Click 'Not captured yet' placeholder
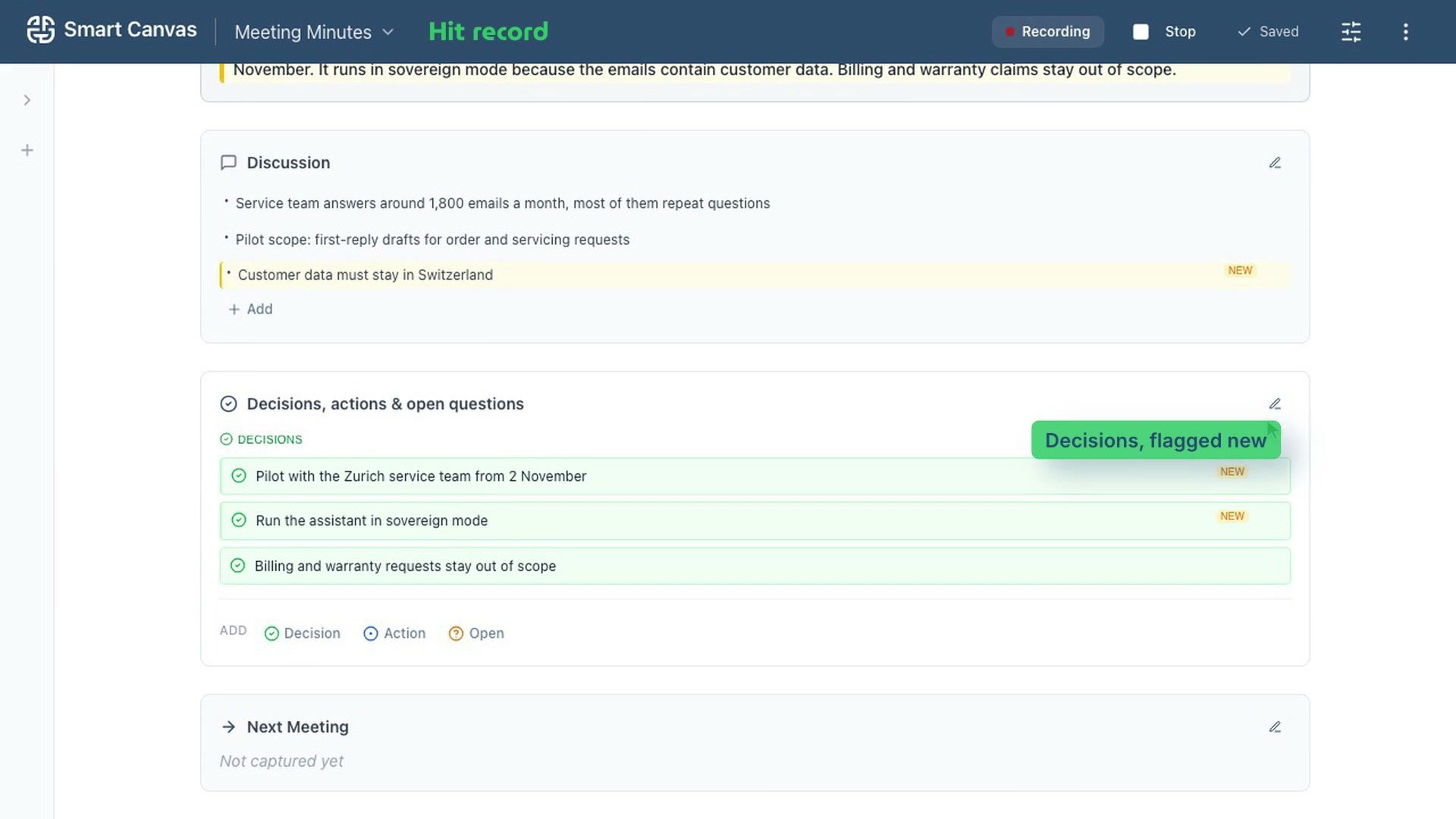The image size is (1456, 819). [281, 761]
